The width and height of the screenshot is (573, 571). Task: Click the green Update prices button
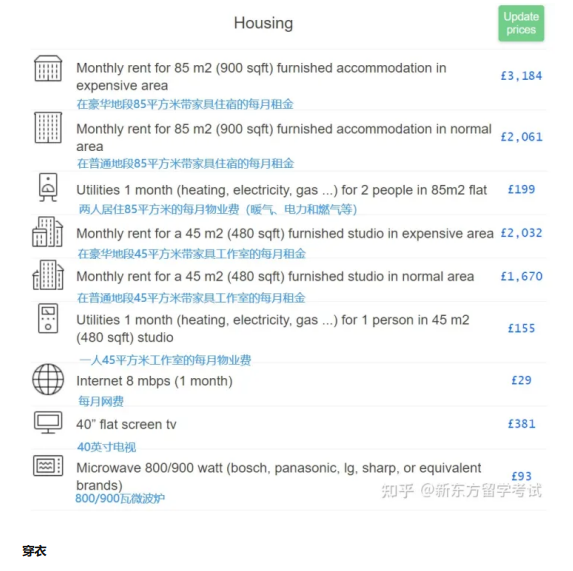point(521,23)
